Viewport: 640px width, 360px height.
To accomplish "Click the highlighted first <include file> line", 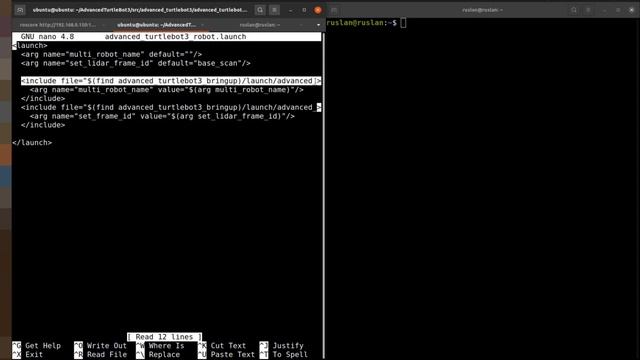I will tap(171, 81).
